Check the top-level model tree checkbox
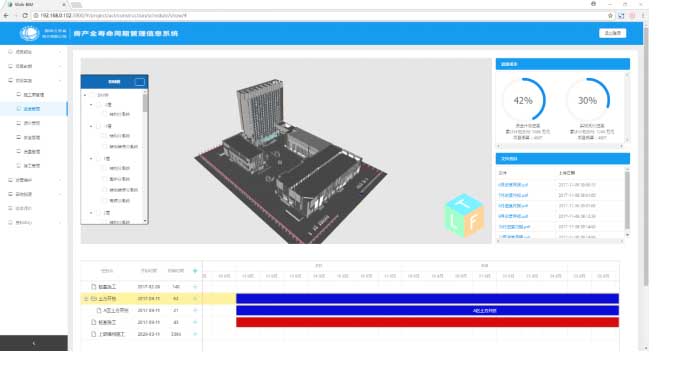693x376 pixels. coord(92,95)
